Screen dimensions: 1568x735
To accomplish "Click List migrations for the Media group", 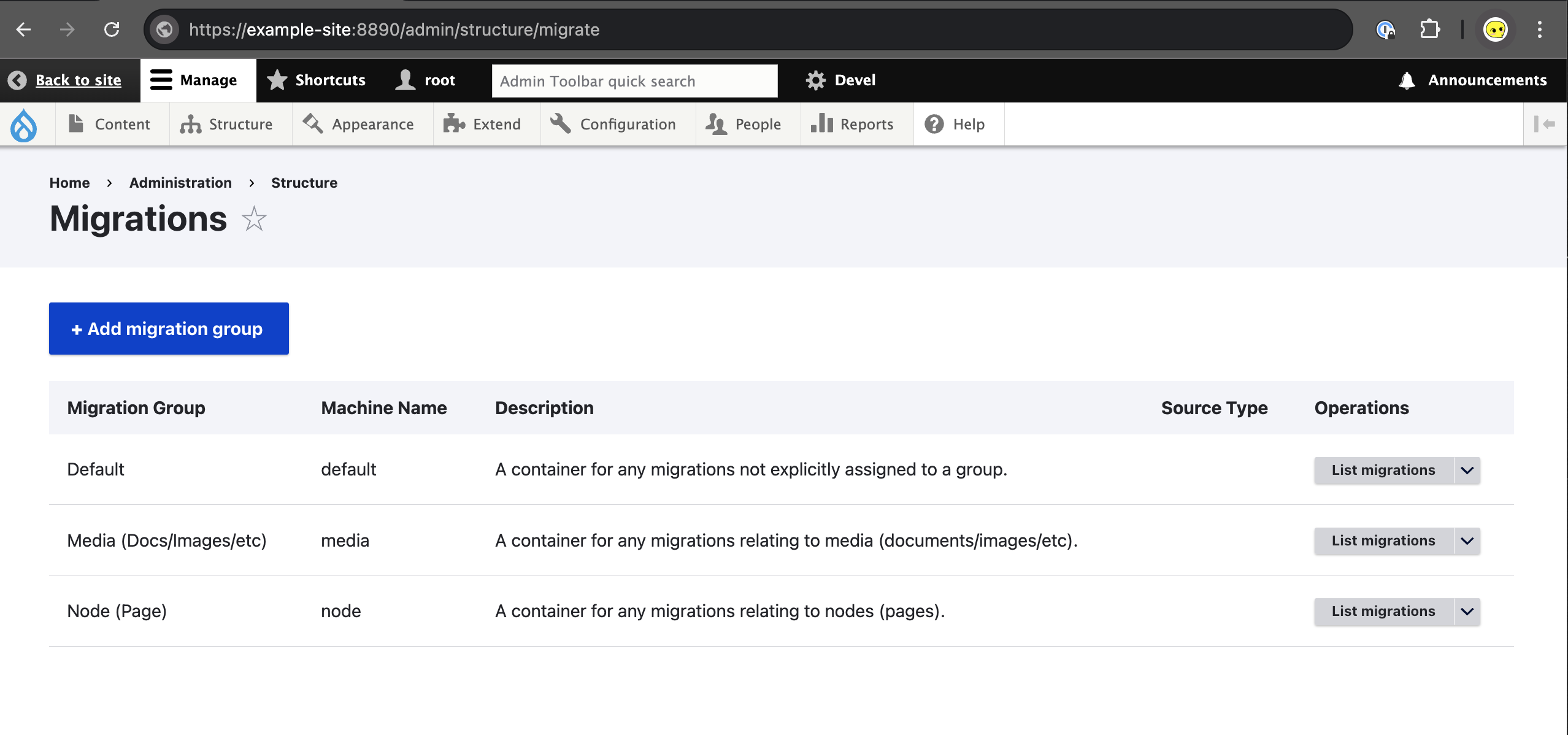I will point(1383,541).
